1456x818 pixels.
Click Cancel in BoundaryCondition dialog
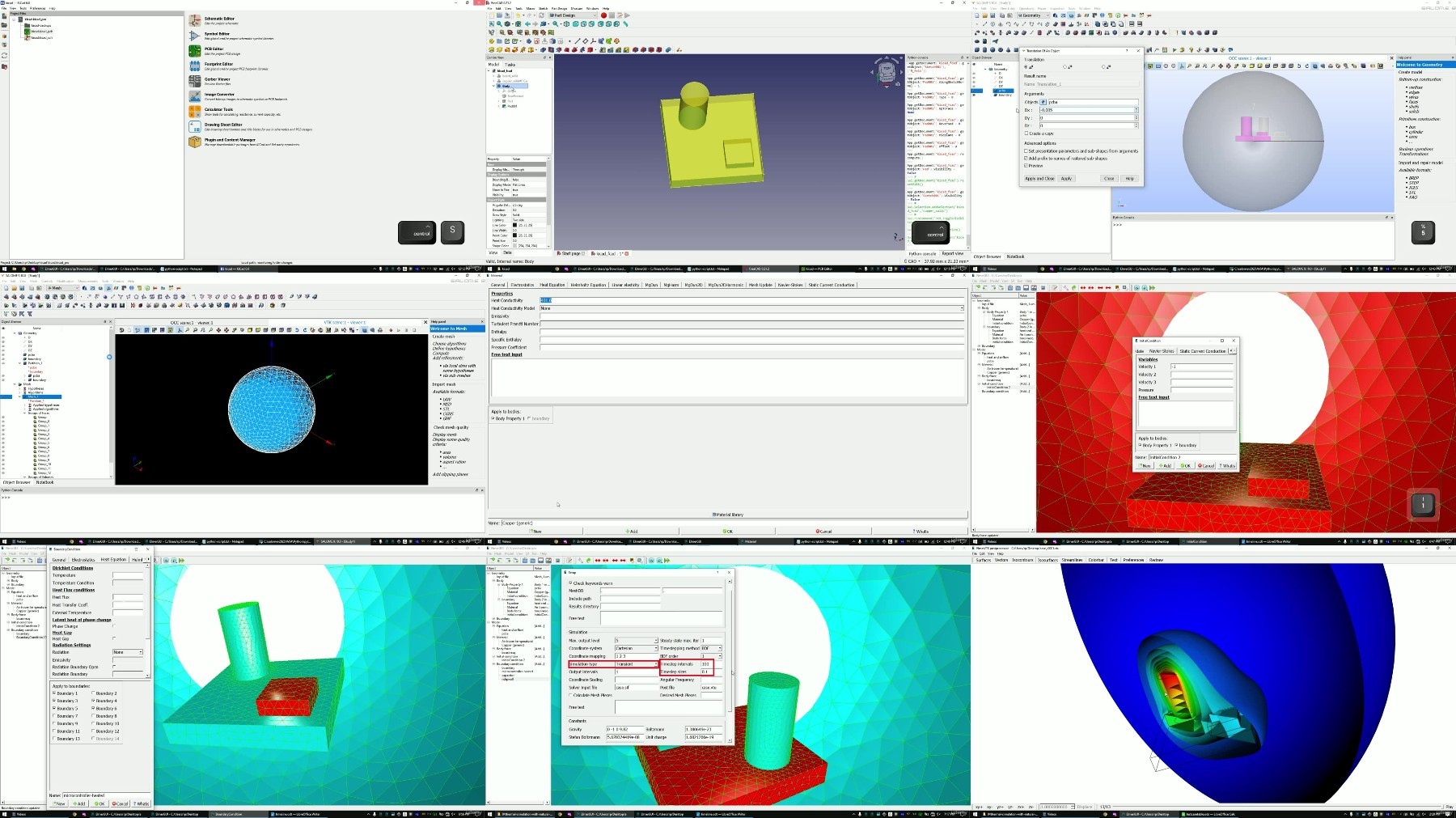(x=121, y=803)
